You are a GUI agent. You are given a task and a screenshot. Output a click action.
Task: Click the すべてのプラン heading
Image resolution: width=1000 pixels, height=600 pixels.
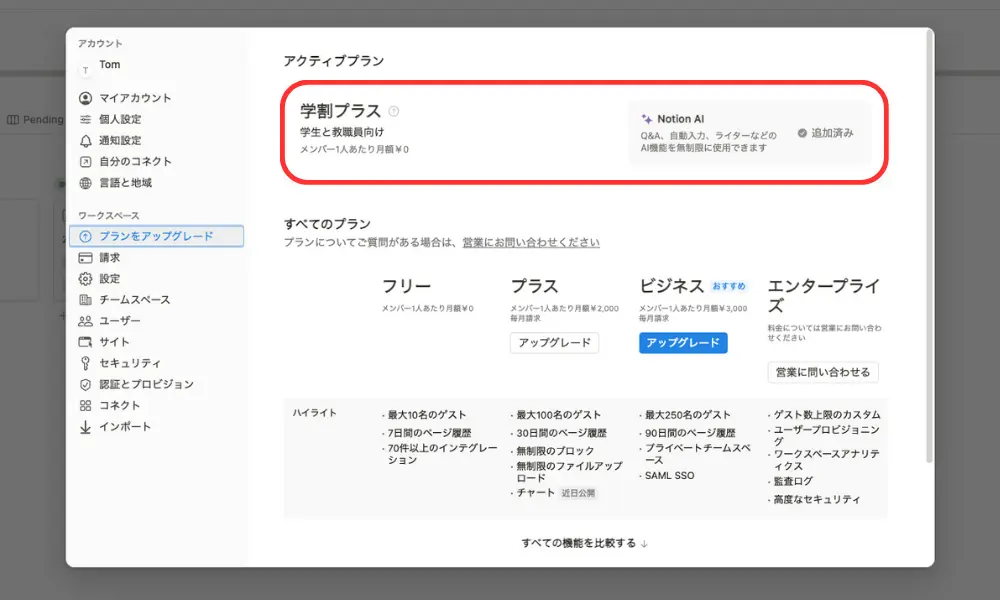(327, 224)
